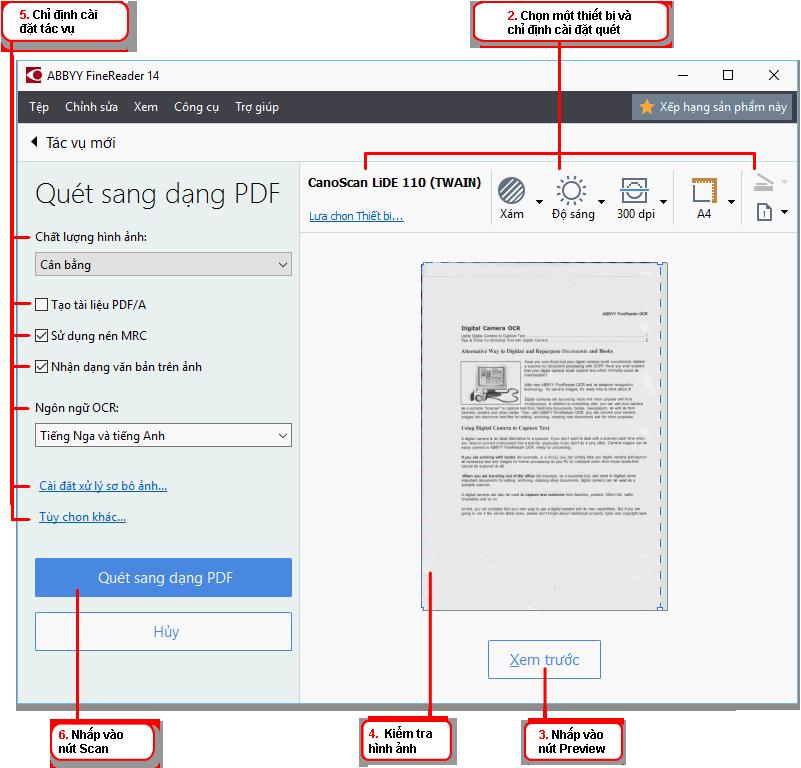
Task: Click the single page document icon
Action: click(x=764, y=212)
